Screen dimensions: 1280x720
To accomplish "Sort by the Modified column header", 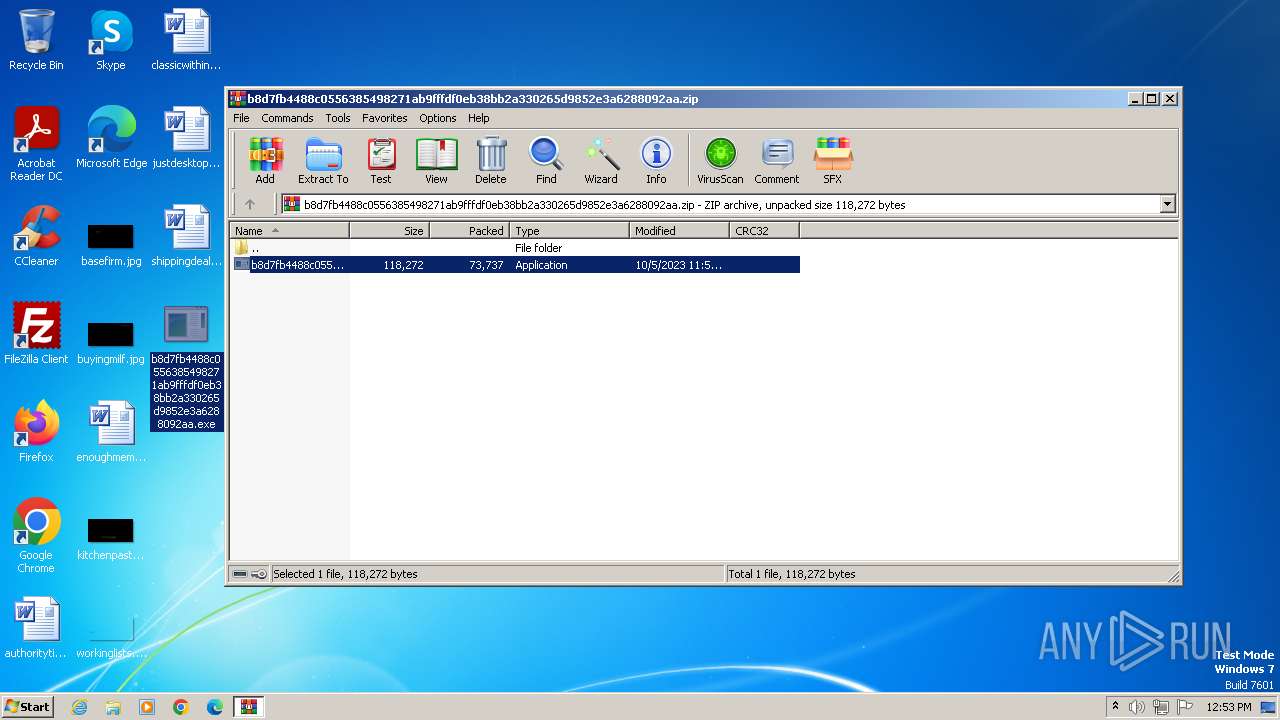I will point(680,230).
